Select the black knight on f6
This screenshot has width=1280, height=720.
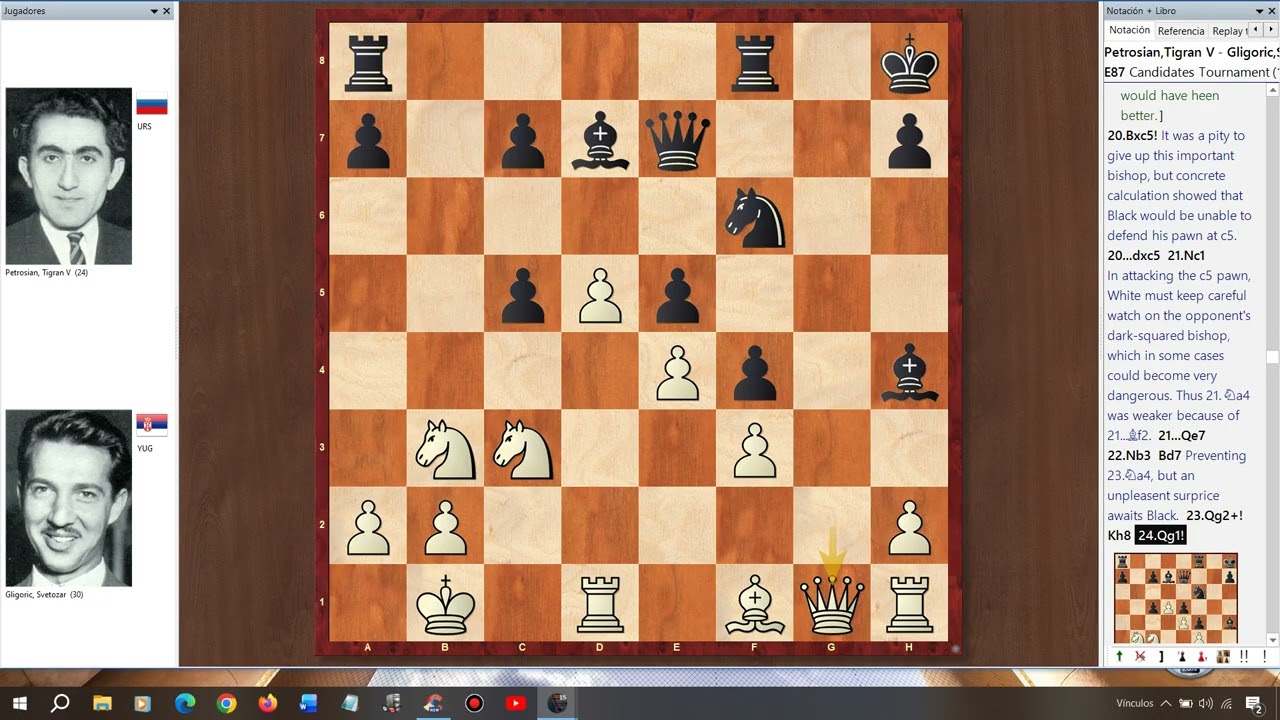(755, 217)
